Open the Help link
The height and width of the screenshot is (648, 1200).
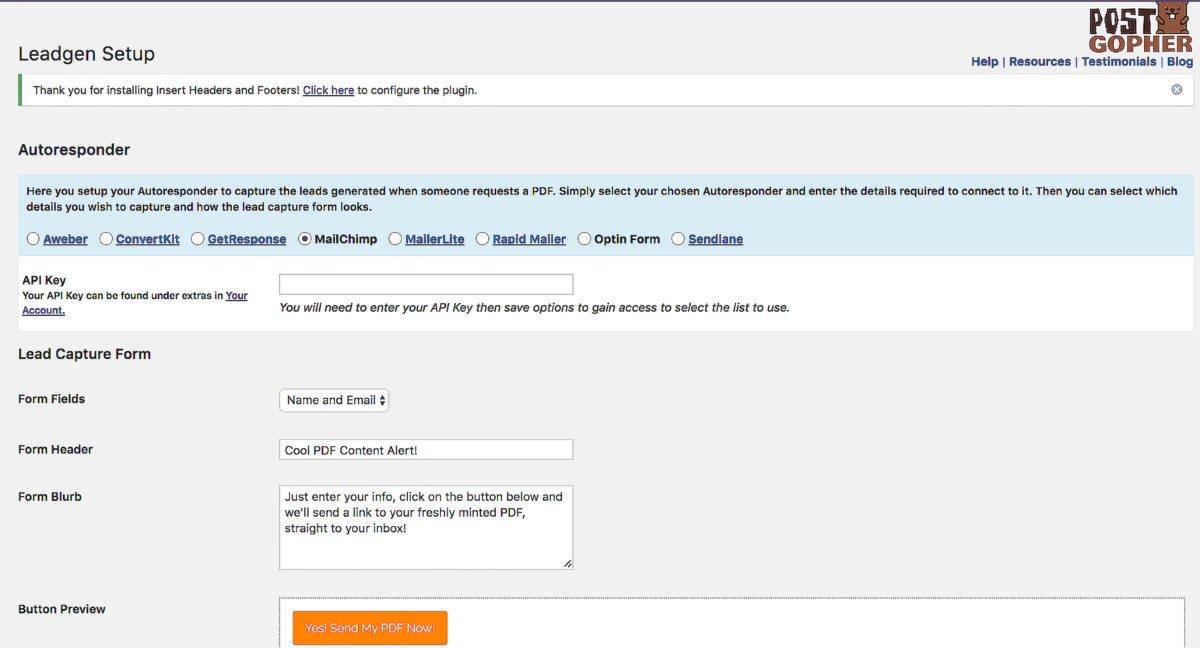click(984, 62)
